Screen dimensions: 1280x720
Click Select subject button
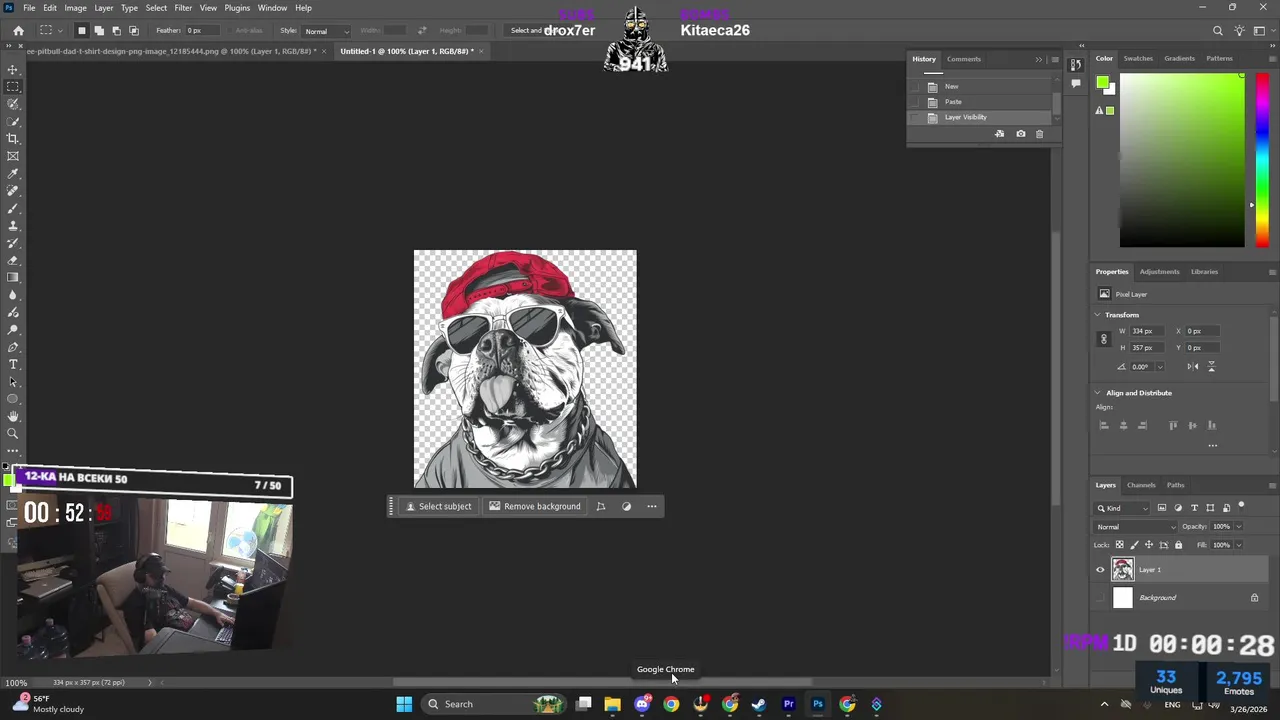coord(438,506)
